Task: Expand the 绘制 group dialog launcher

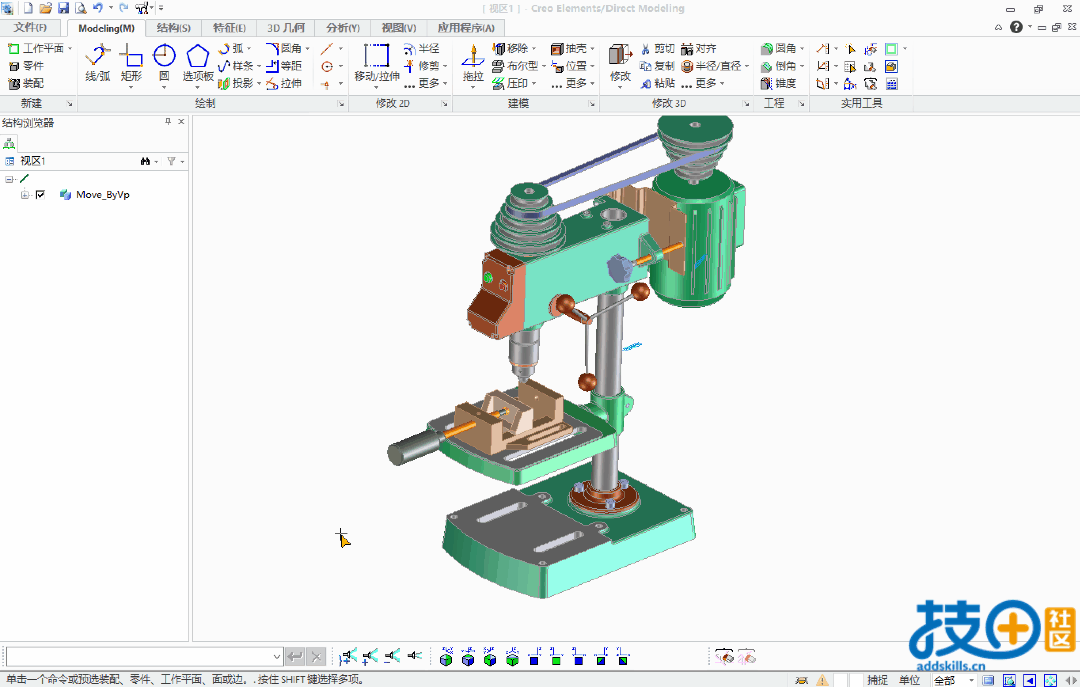Action: pos(341,104)
